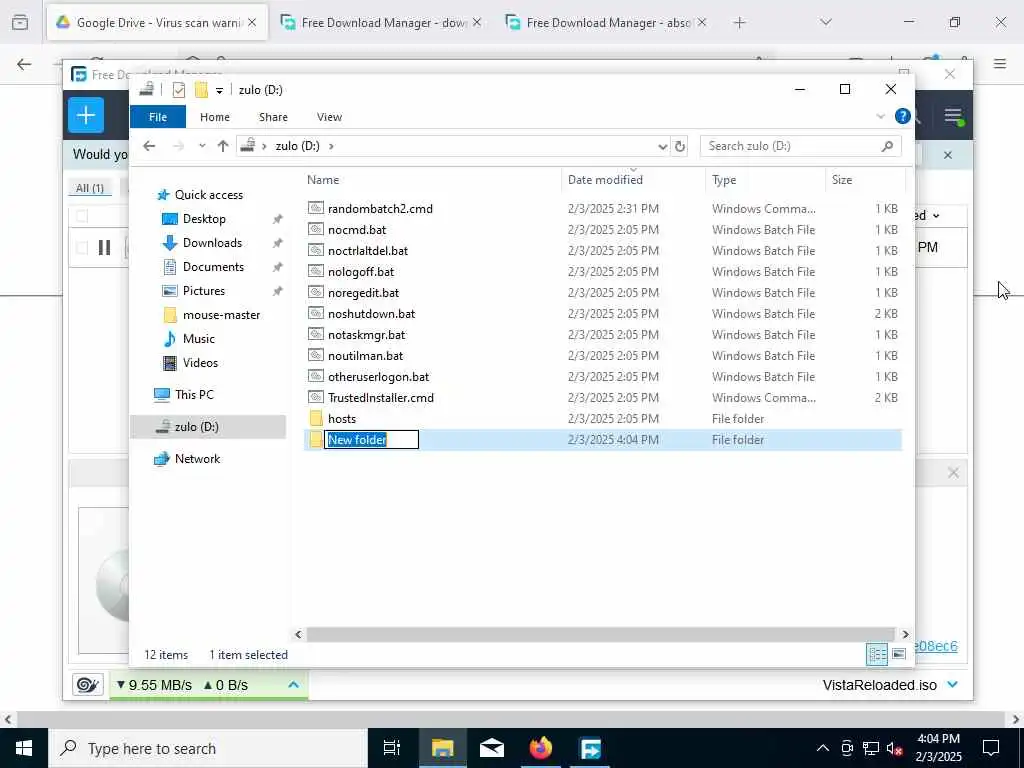Open Free Download Manager taskbar icon
Viewport: 1024px width, 768px height.
590,748
